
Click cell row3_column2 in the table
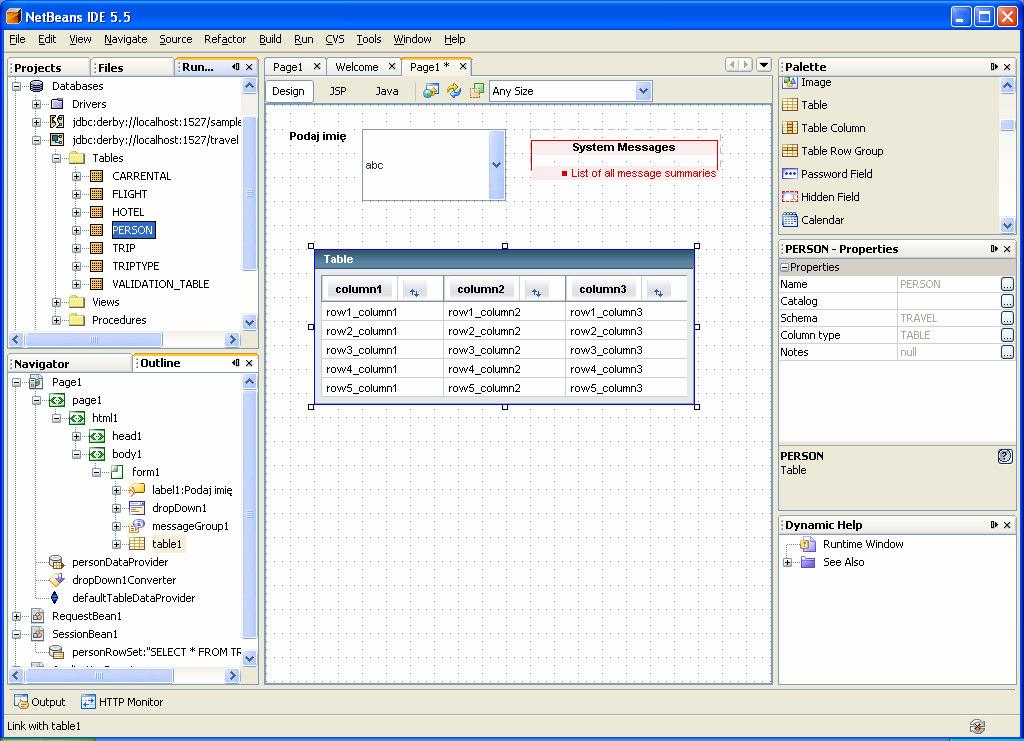(x=484, y=350)
